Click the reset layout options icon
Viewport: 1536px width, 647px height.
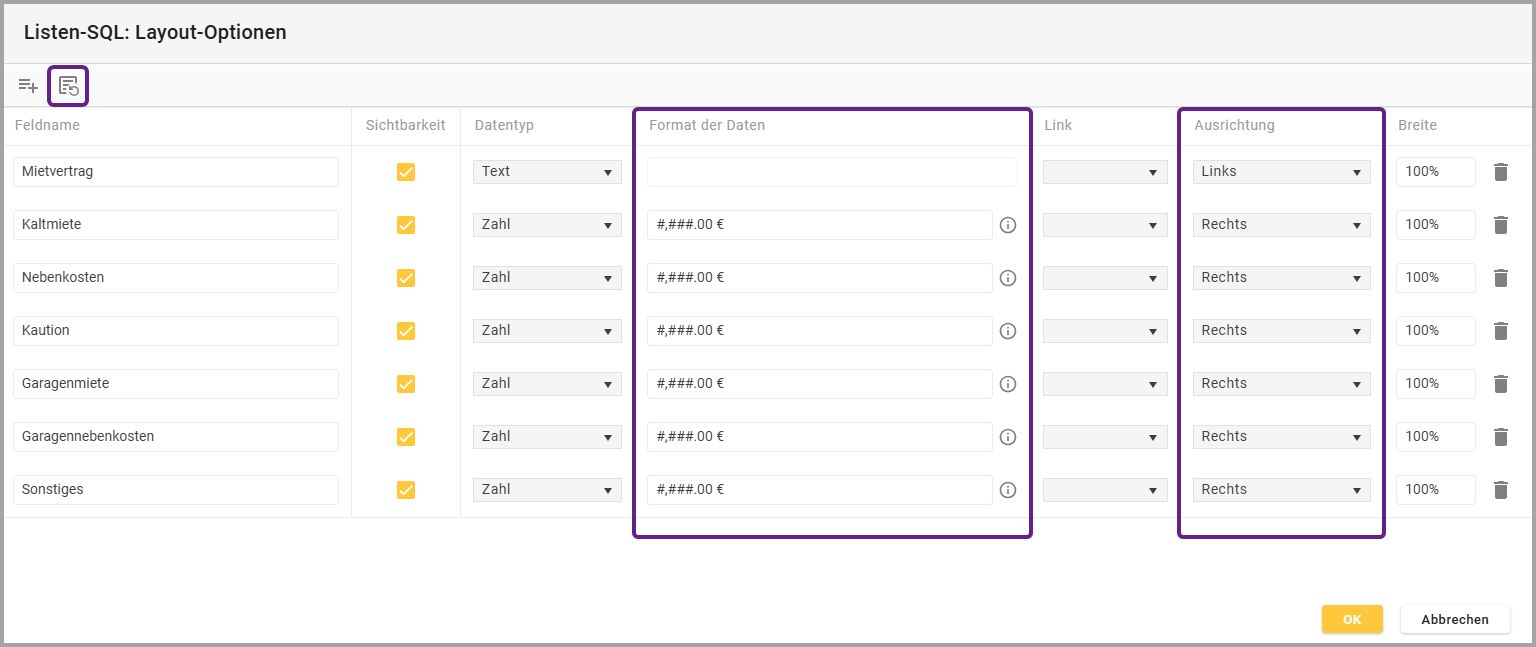[68, 86]
